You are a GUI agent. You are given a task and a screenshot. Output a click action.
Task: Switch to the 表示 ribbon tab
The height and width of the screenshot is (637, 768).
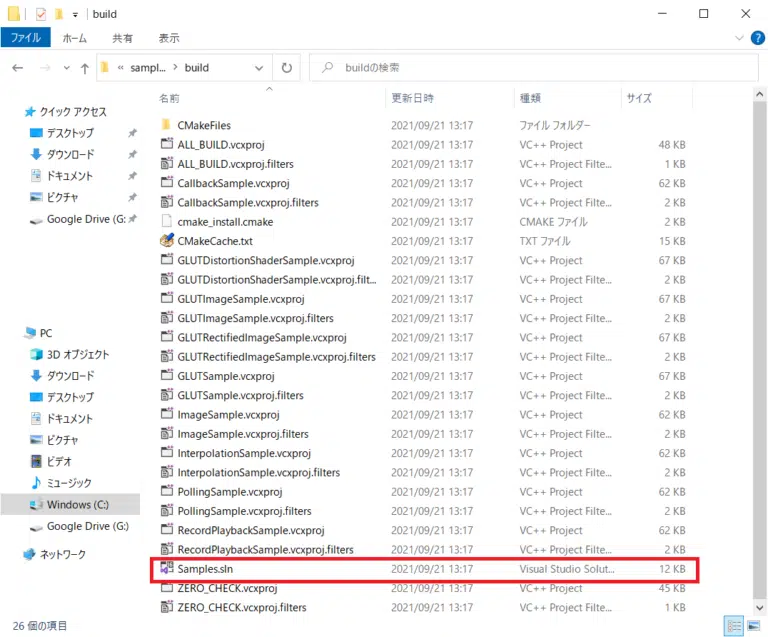(169, 38)
